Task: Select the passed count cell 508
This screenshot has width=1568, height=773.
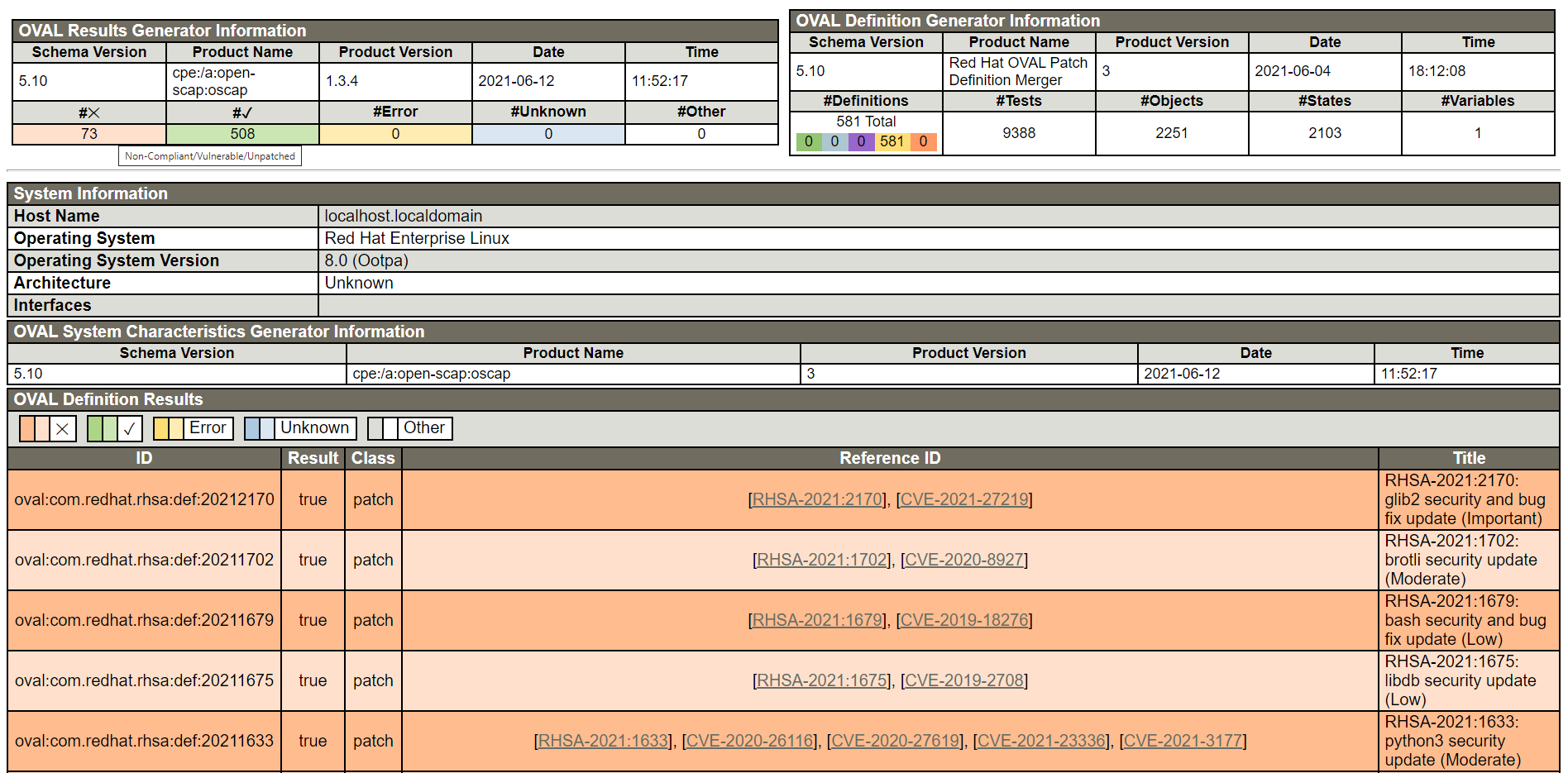Action: (242, 134)
